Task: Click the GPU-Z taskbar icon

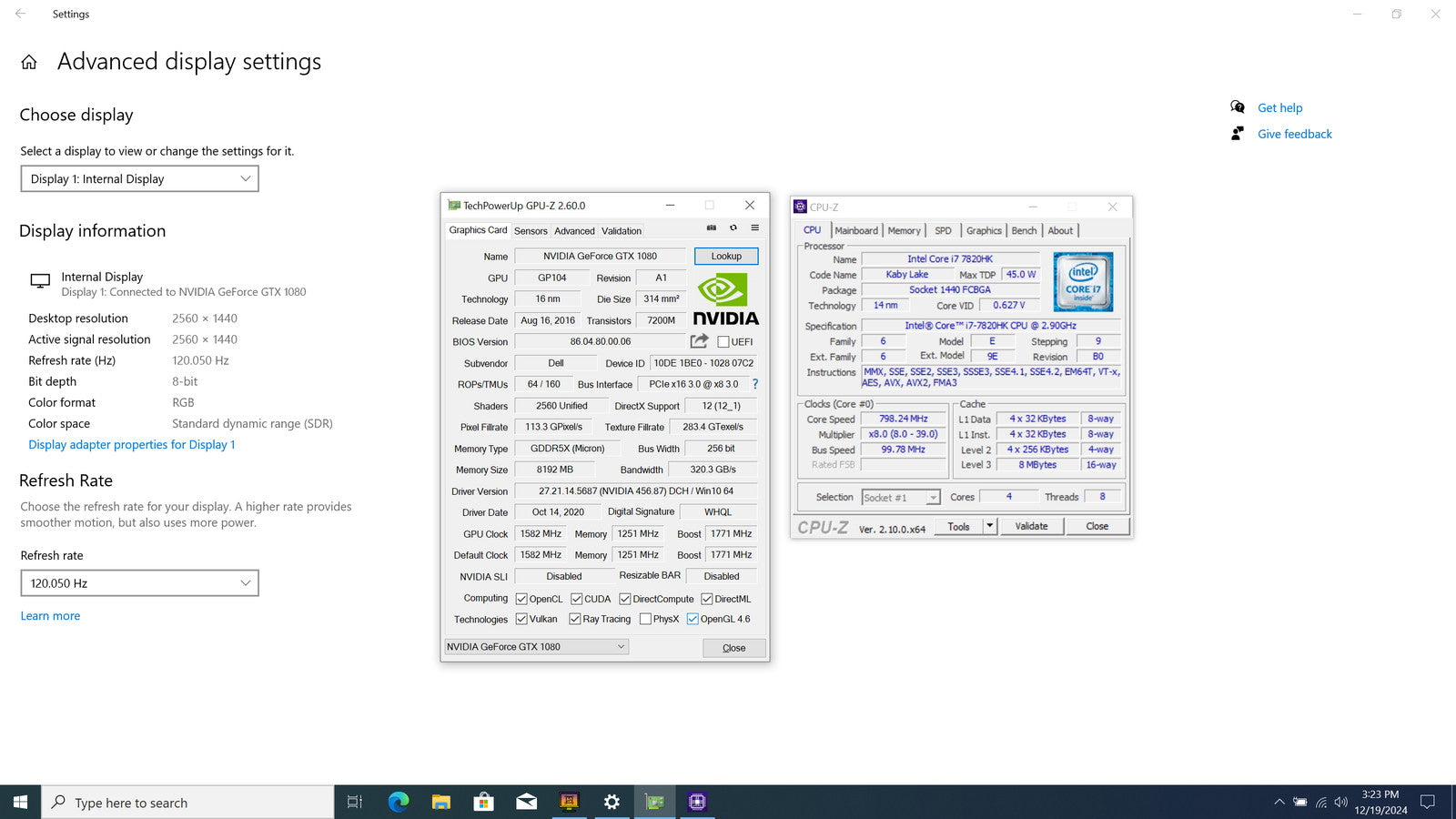Action: [654, 802]
